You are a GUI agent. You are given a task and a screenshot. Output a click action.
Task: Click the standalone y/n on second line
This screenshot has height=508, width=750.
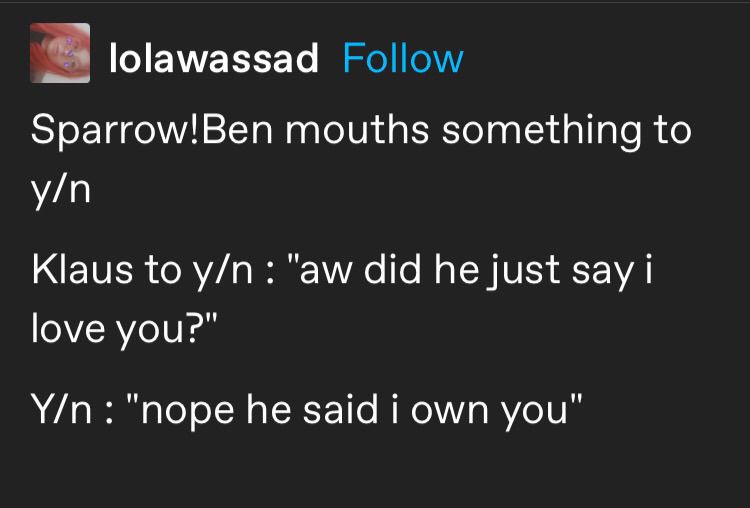pos(61,191)
